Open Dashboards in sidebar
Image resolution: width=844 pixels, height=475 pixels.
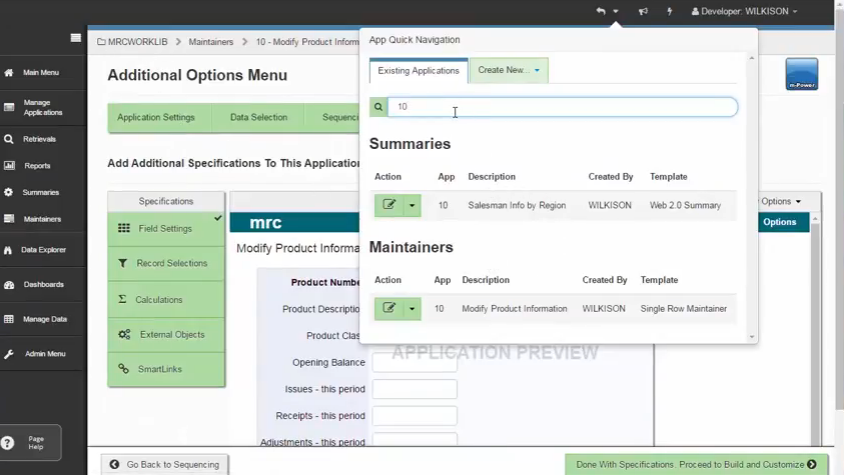43,284
